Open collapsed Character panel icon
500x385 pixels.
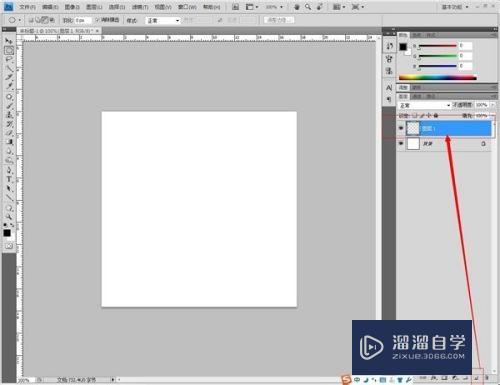coord(389,88)
